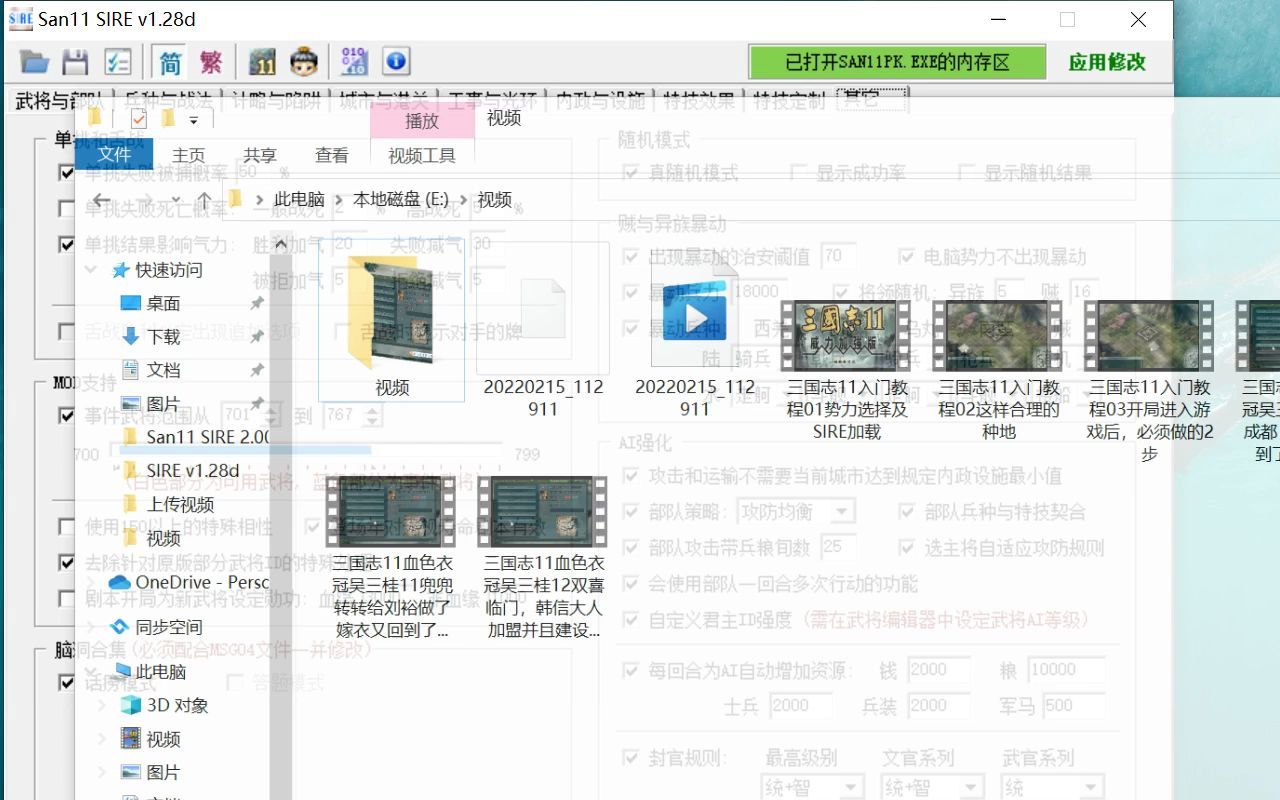The image size is (1280, 800).
Task: Select the 视频 folder thumbnail
Action: (x=392, y=322)
